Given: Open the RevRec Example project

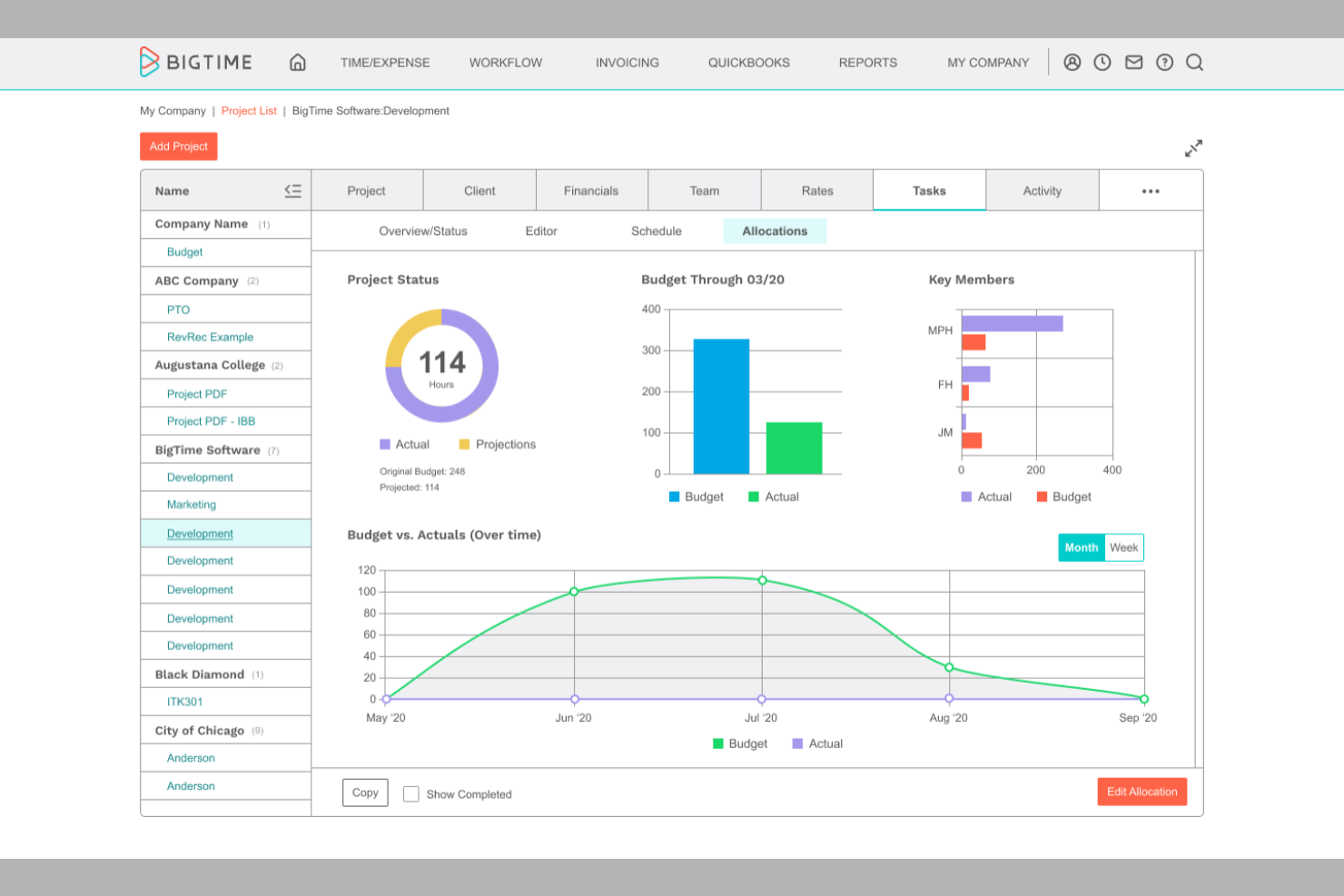Looking at the screenshot, I should pos(210,337).
